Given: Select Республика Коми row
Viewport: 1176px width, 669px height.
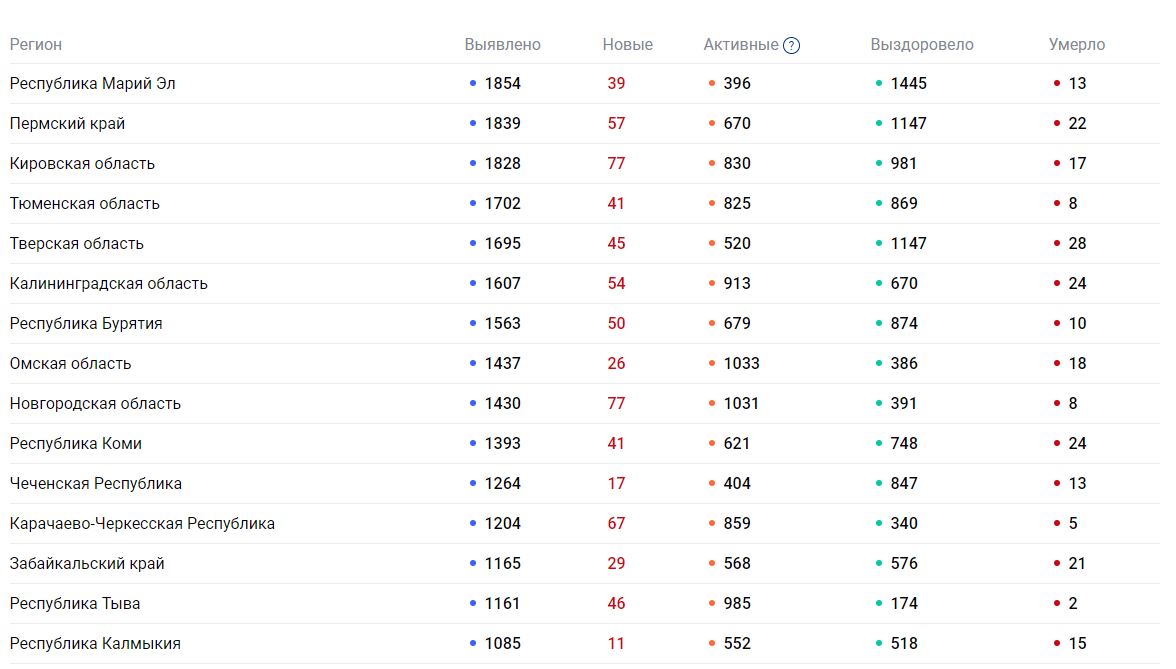Looking at the screenshot, I should point(76,444).
